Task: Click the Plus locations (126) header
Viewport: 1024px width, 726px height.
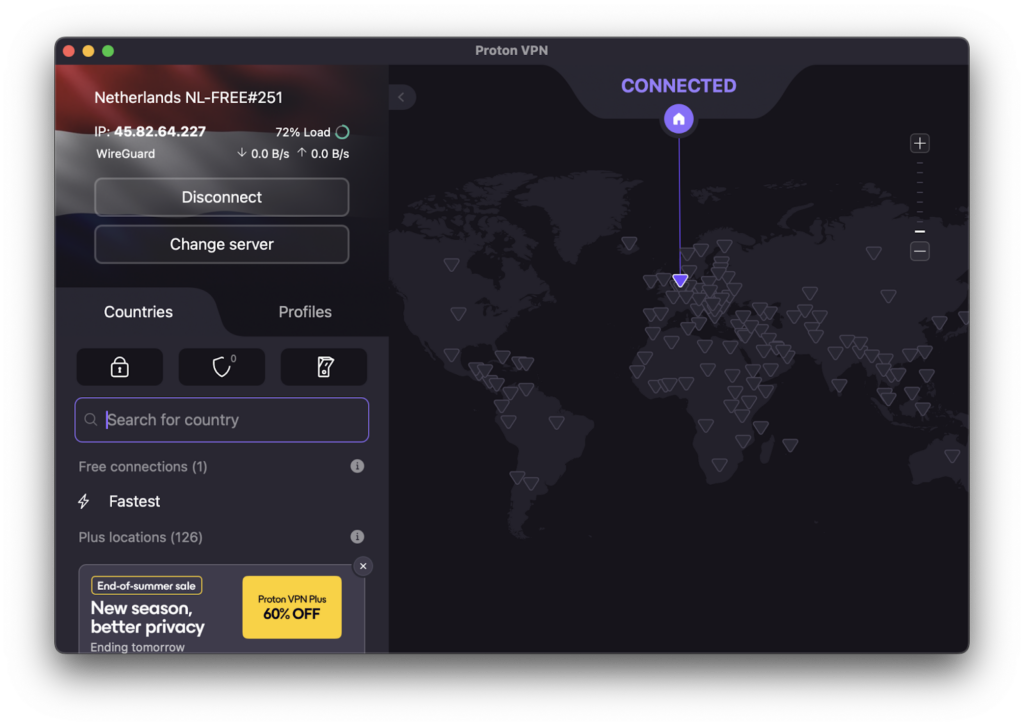Action: click(x=140, y=537)
